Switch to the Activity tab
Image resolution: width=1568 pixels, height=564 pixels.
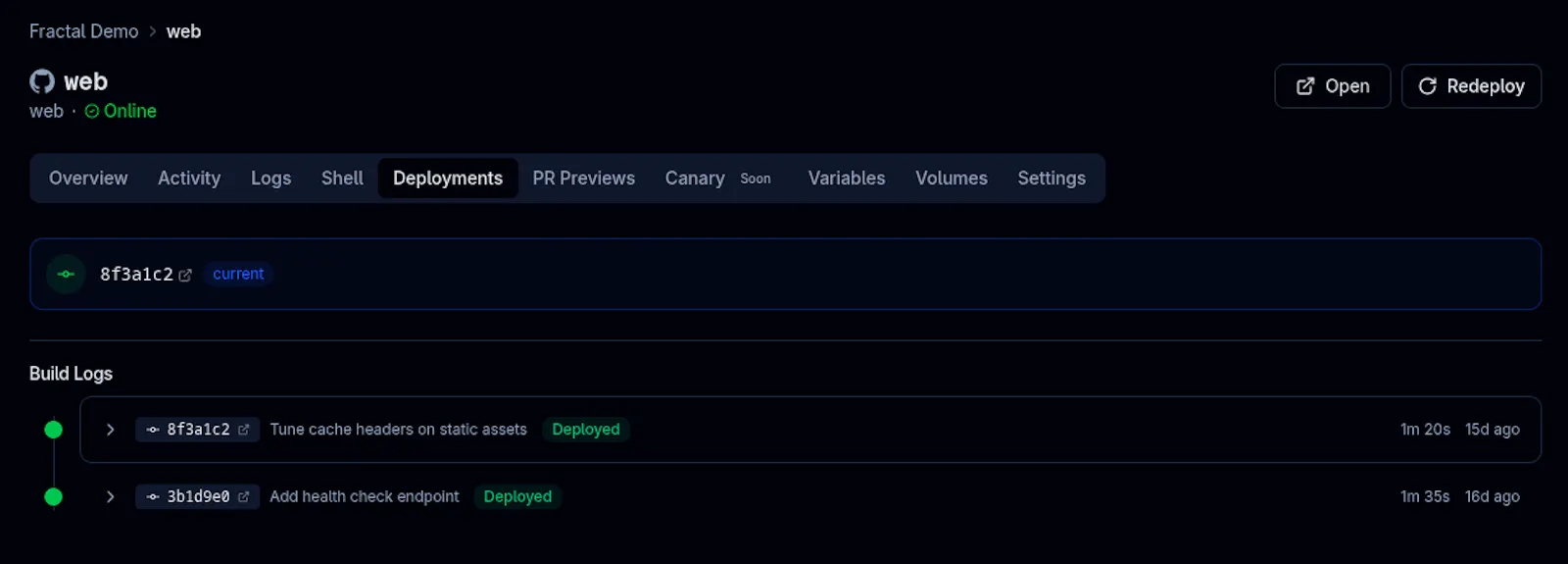pyautogui.click(x=189, y=179)
